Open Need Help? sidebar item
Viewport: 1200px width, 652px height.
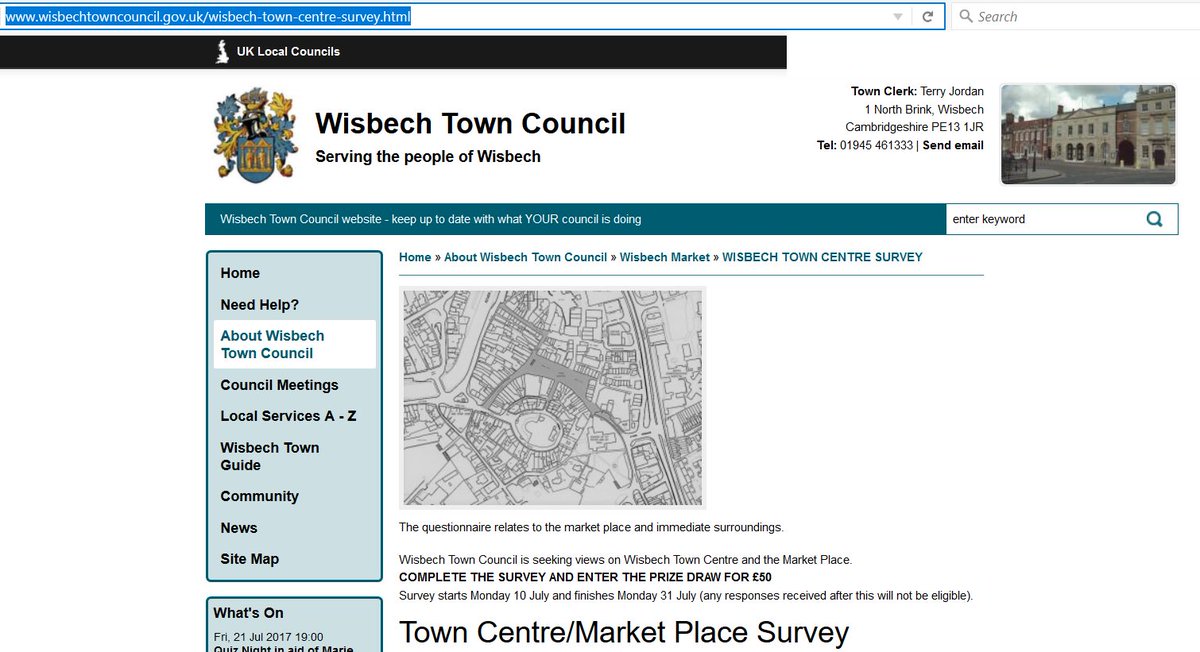coord(260,305)
